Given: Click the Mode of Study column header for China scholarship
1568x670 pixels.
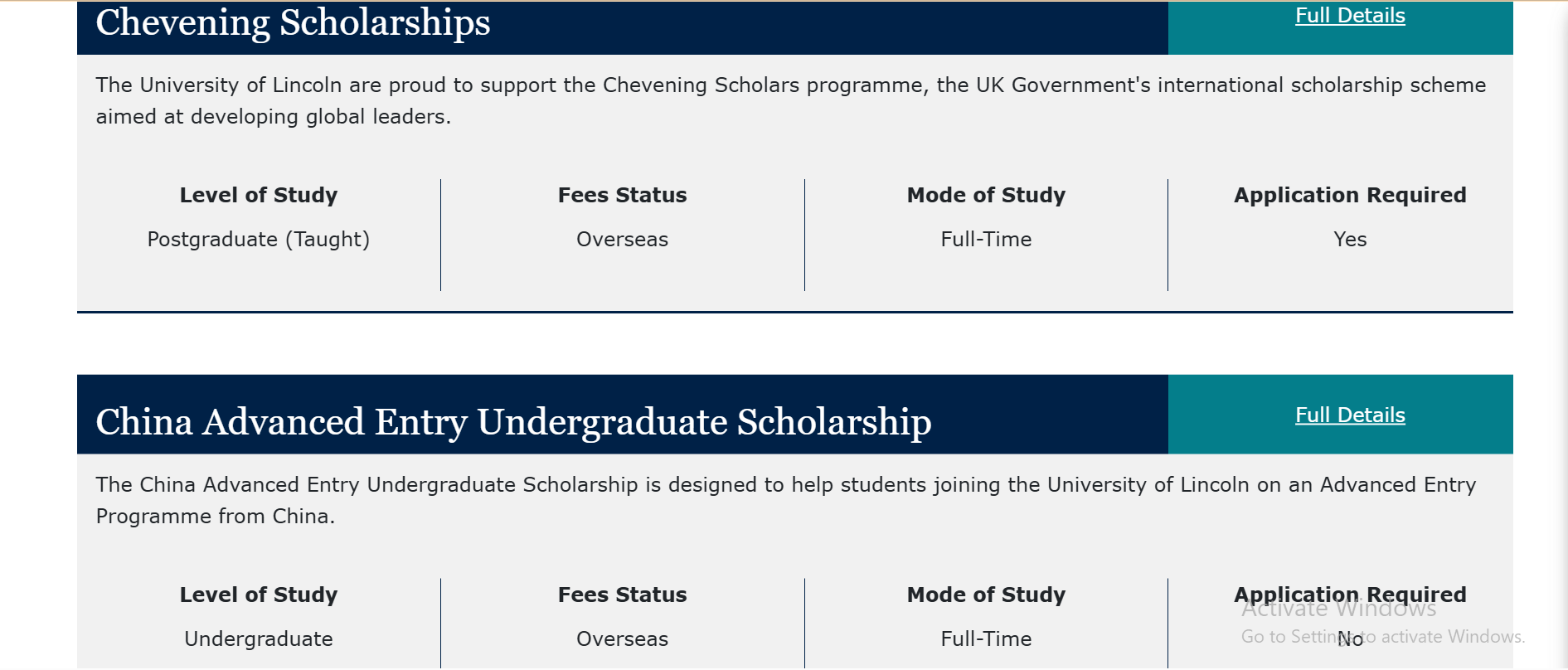Looking at the screenshot, I should click(x=985, y=595).
